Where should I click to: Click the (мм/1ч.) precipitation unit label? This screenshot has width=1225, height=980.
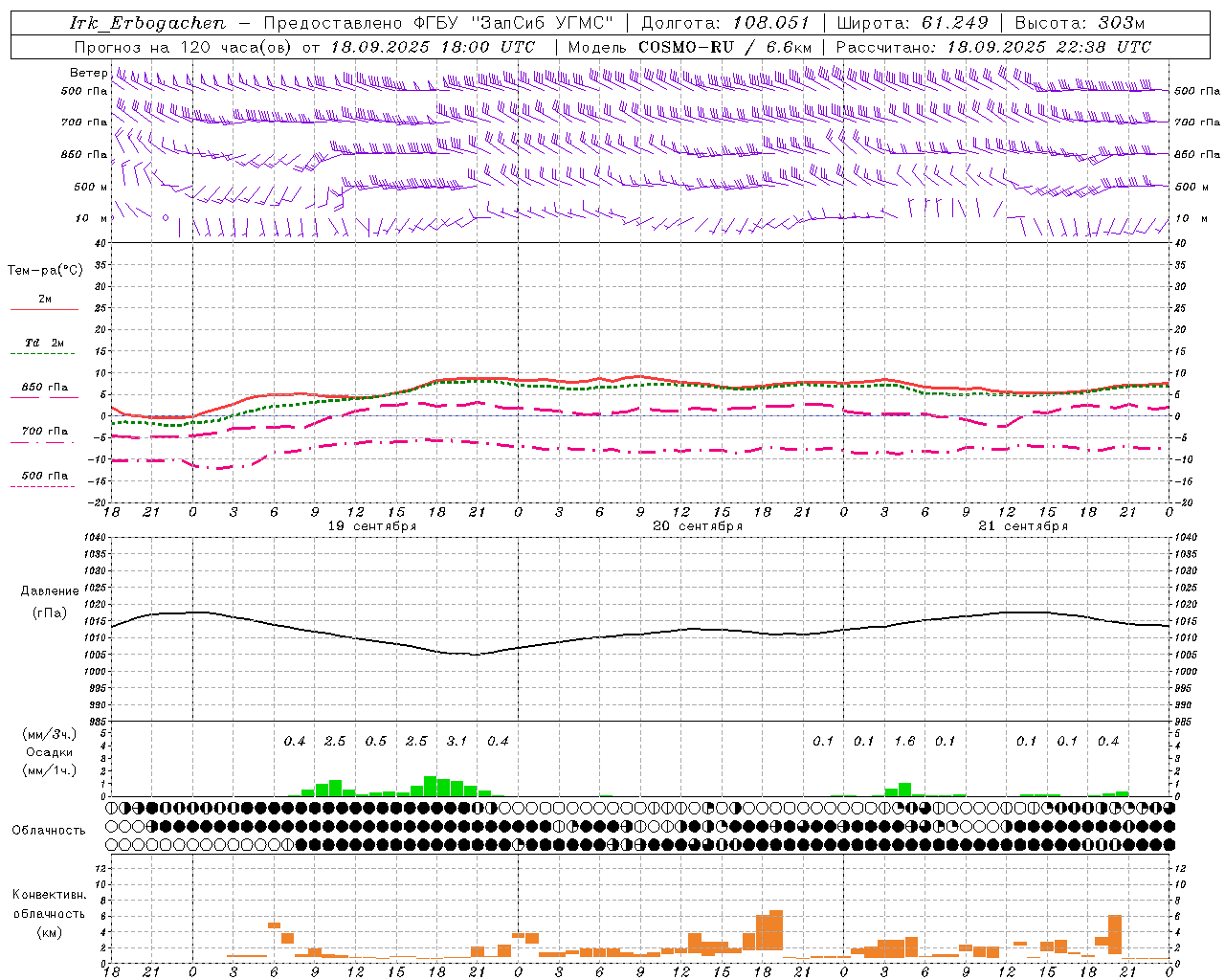pyautogui.click(x=50, y=770)
